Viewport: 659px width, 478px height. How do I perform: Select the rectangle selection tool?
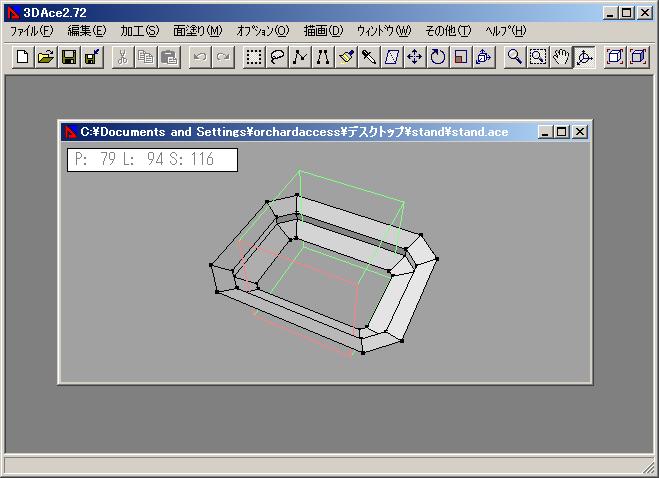coord(253,57)
